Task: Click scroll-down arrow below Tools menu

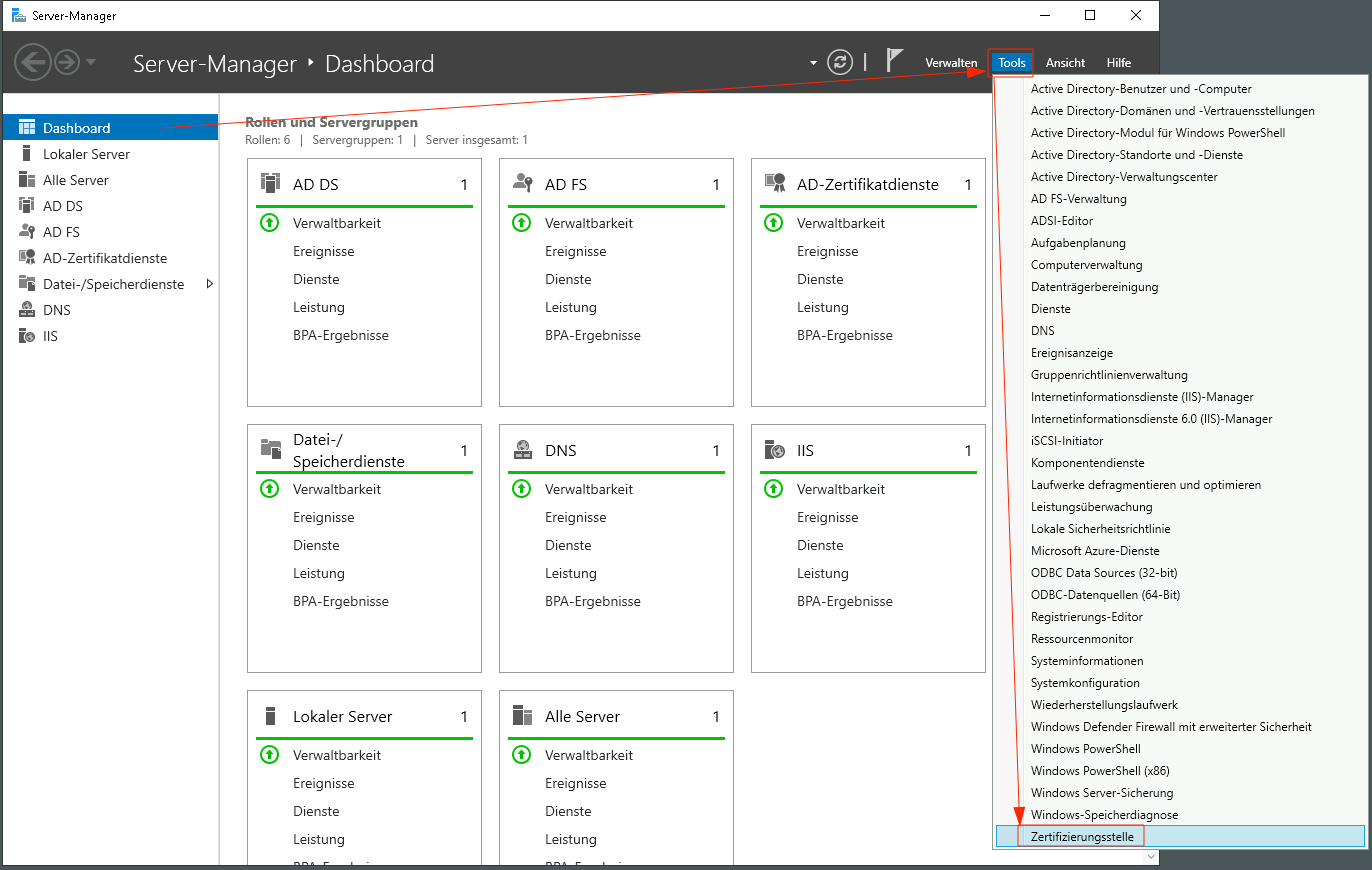Action: pos(1150,857)
